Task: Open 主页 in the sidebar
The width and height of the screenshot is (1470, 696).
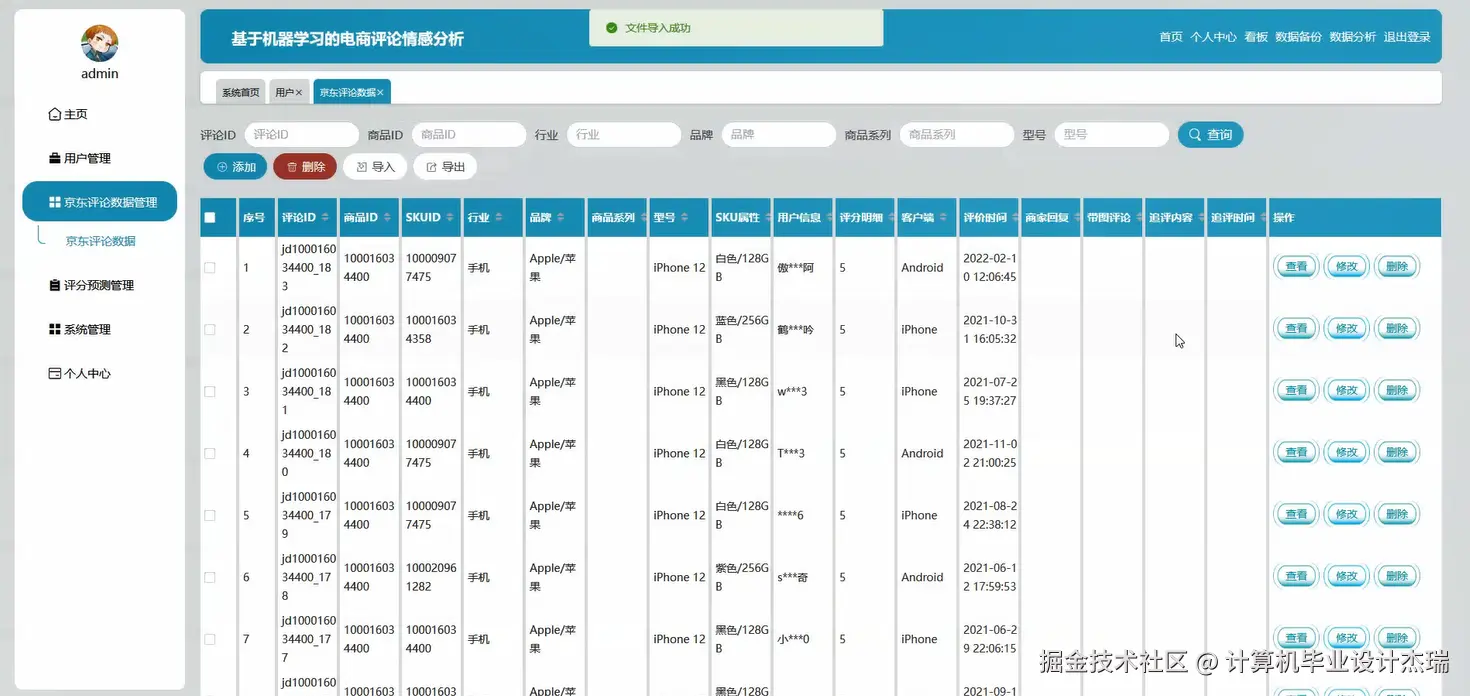Action: pyautogui.click(x=68, y=114)
